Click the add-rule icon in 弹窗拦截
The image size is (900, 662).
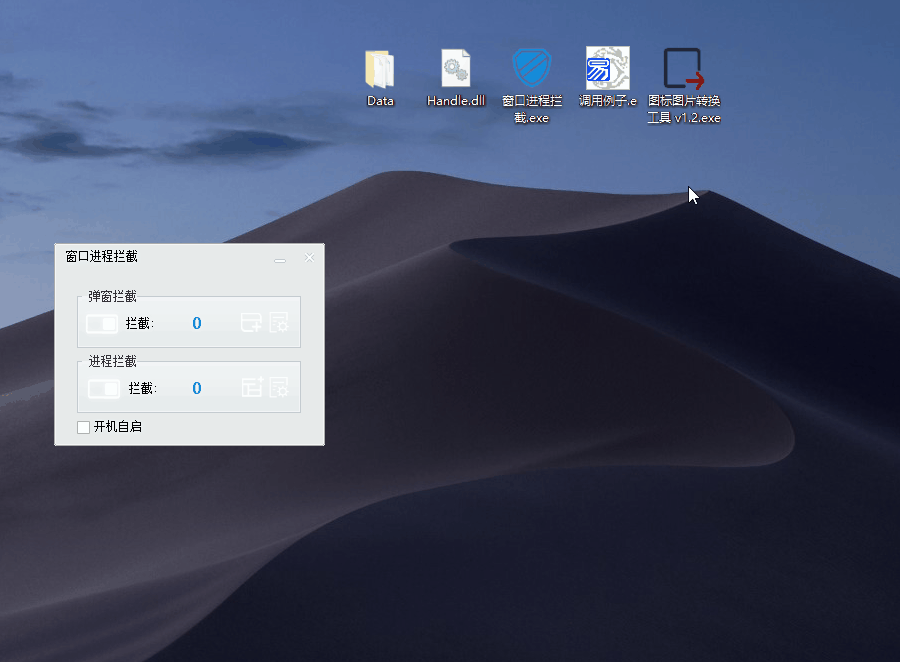point(252,323)
